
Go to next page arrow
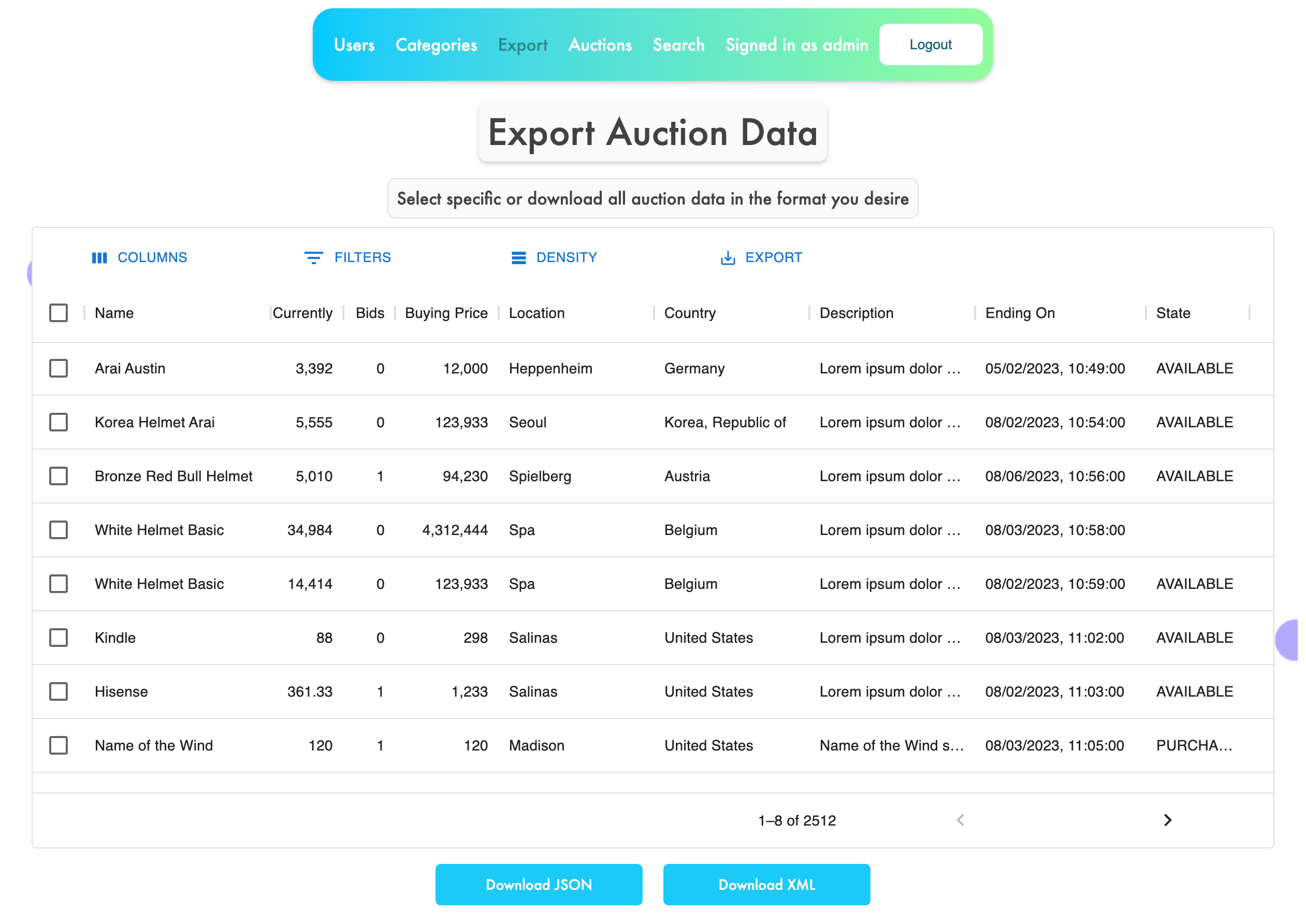click(x=1167, y=820)
